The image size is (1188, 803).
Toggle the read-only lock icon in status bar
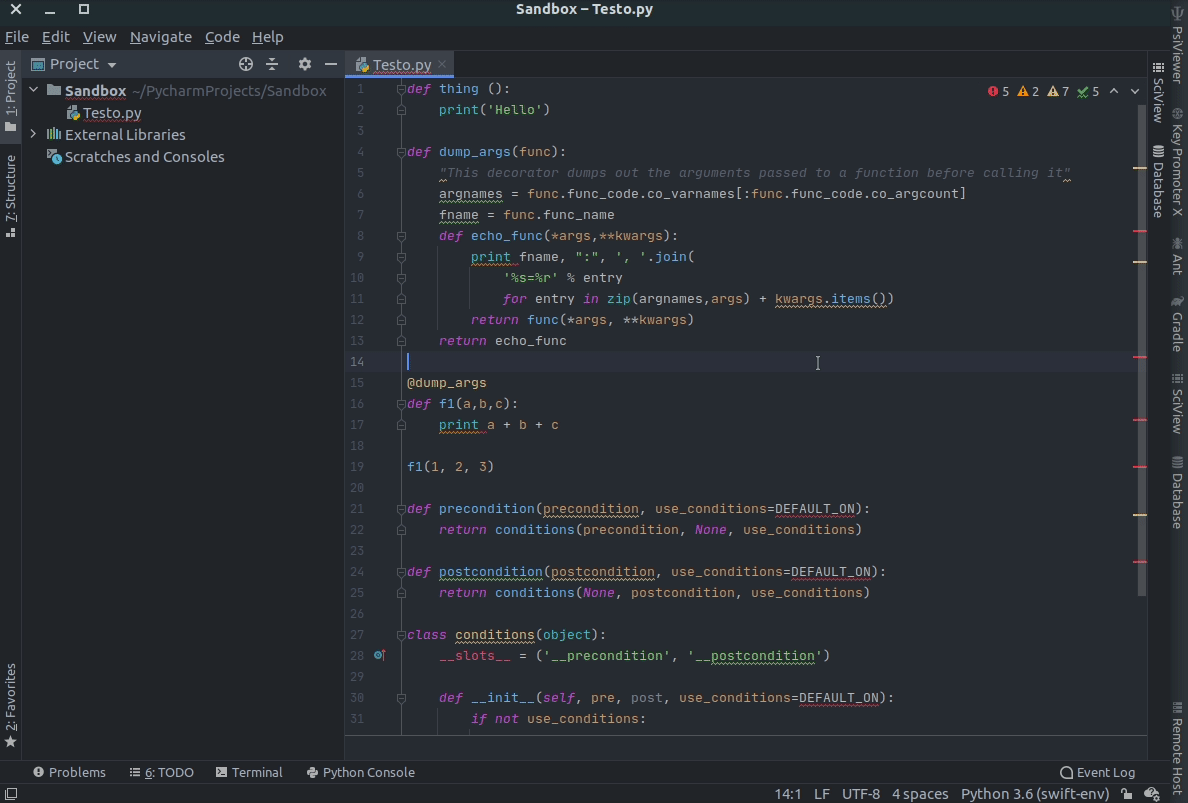(1127, 794)
